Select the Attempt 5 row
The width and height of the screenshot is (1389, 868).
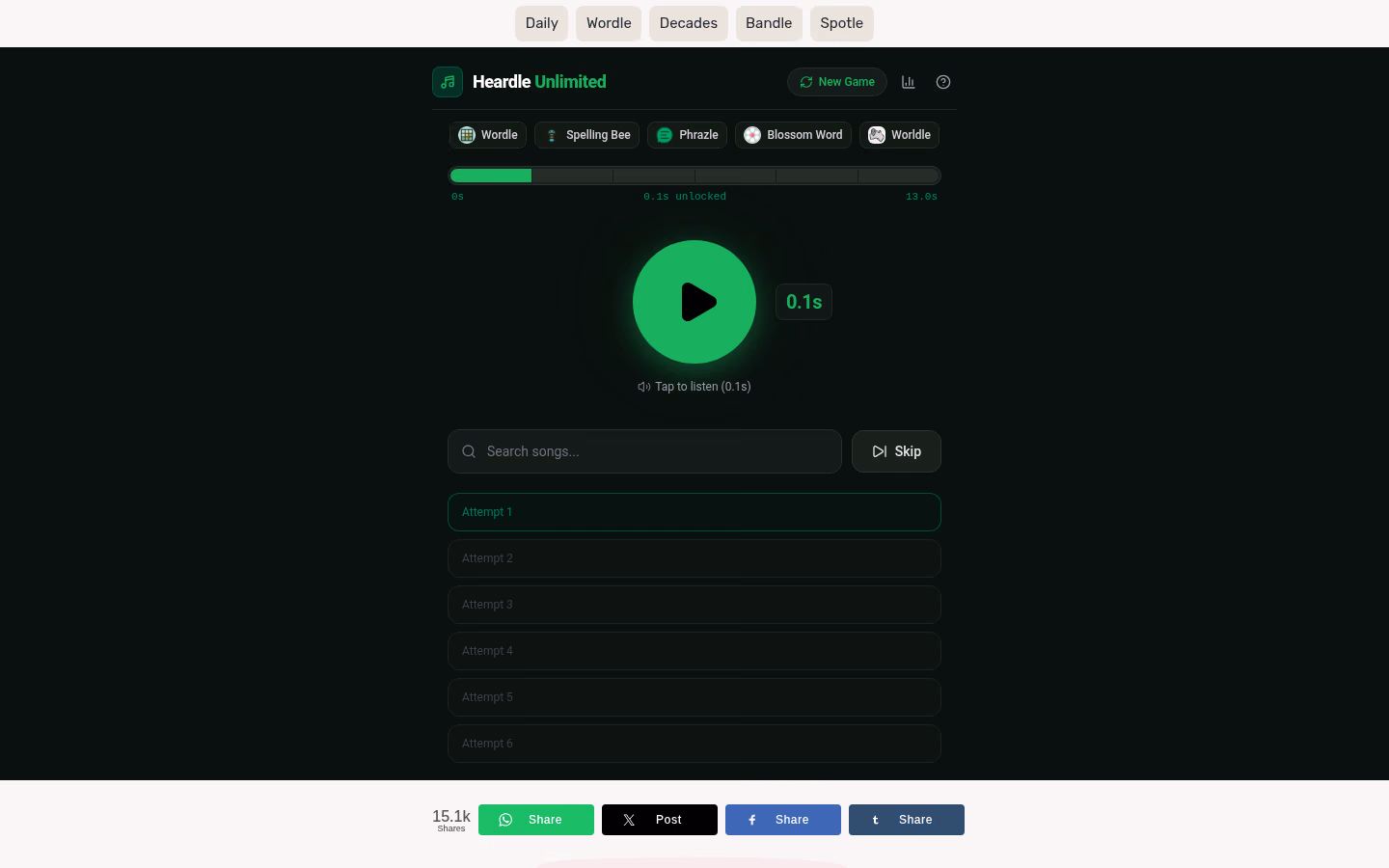(694, 697)
